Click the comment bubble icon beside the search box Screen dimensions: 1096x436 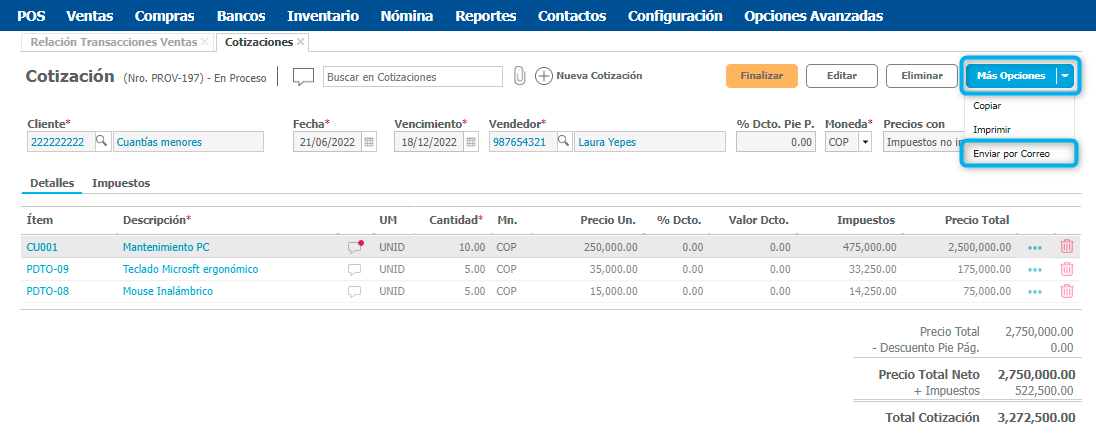[x=303, y=77]
